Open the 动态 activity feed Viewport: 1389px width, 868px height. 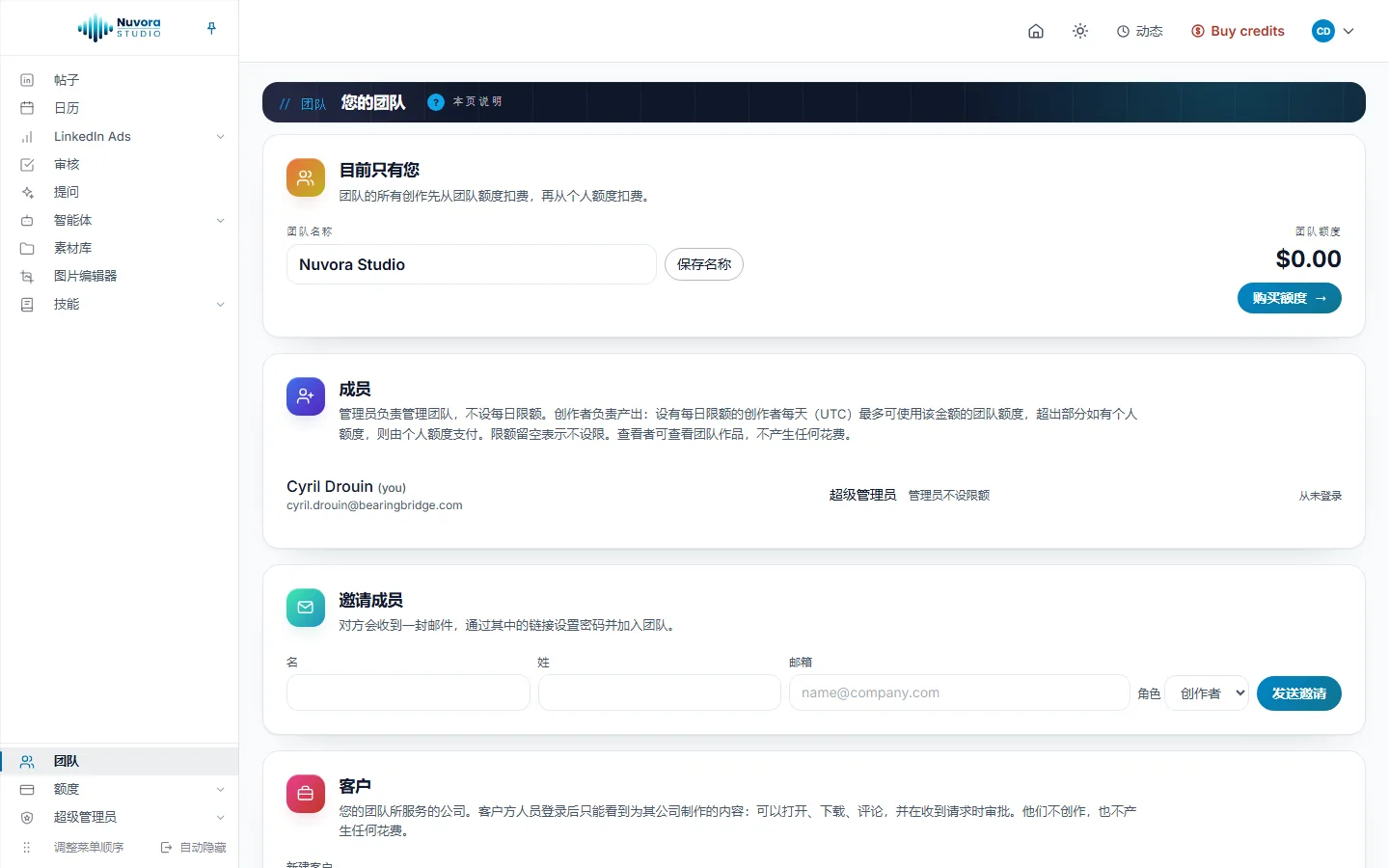[1139, 31]
